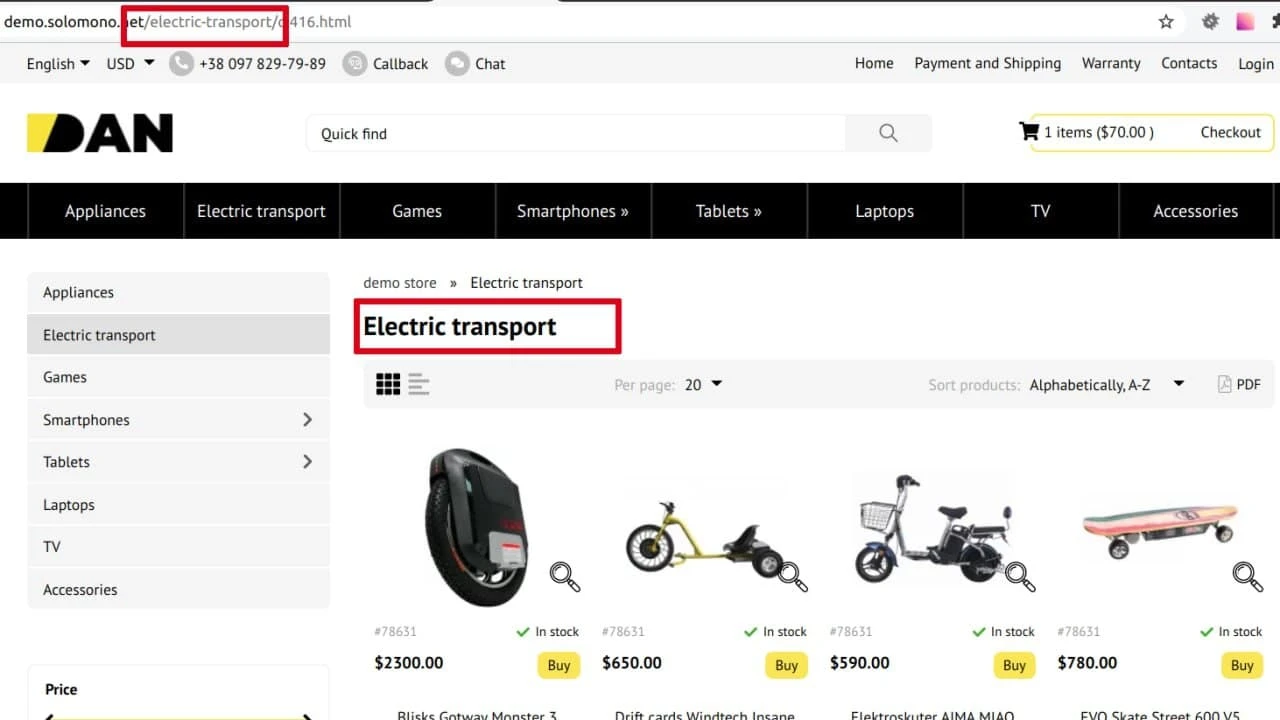Zoom the Gotway Monster unicycle image
The height and width of the screenshot is (720, 1280).
point(564,576)
